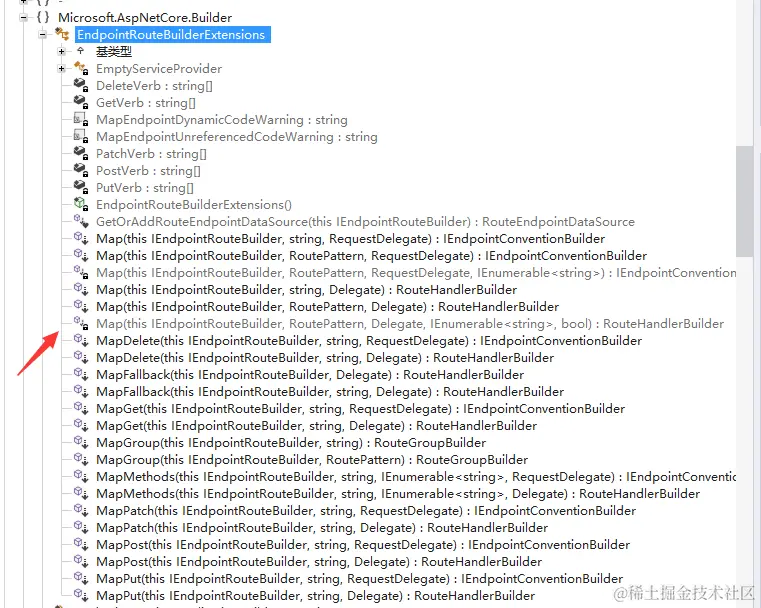Screen dimensions: 761x608
Task: Select MapFallback(this IEndpointRouteBuilder, string, Delegate)
Action: pyautogui.click(x=330, y=392)
